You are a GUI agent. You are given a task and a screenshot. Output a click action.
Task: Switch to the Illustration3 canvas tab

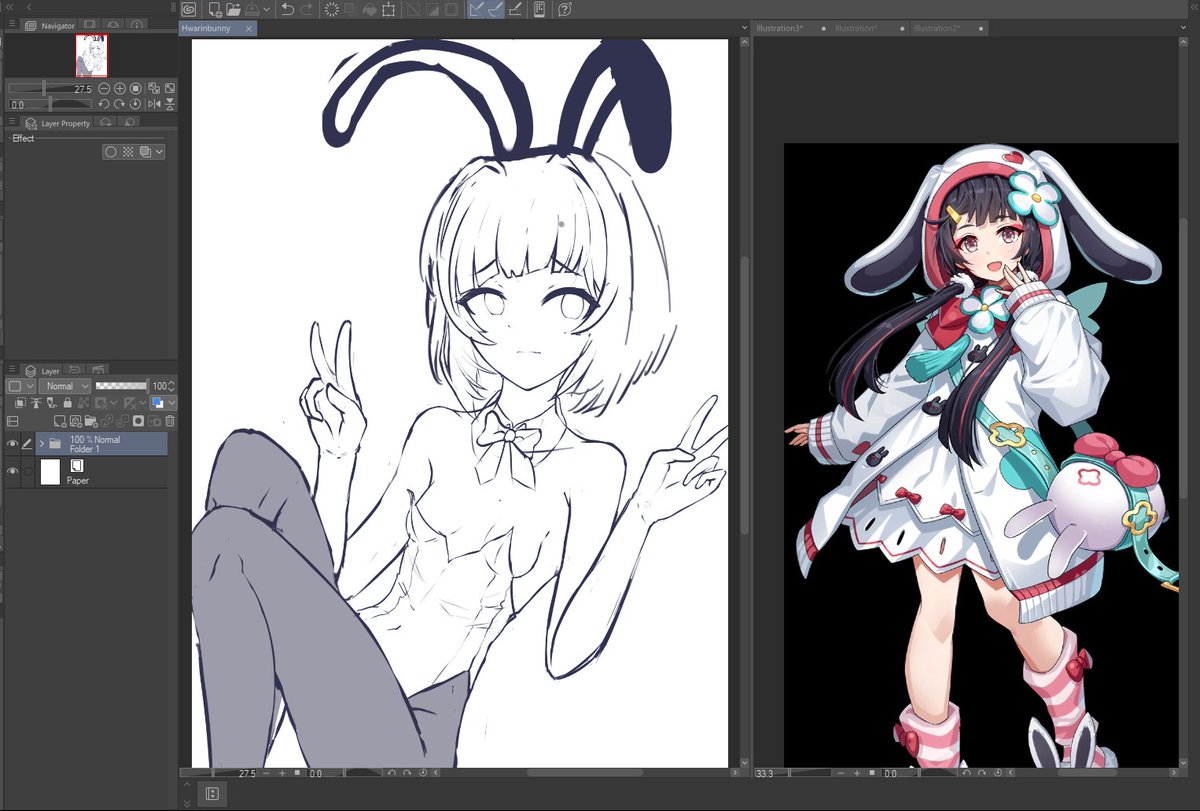[x=782, y=28]
